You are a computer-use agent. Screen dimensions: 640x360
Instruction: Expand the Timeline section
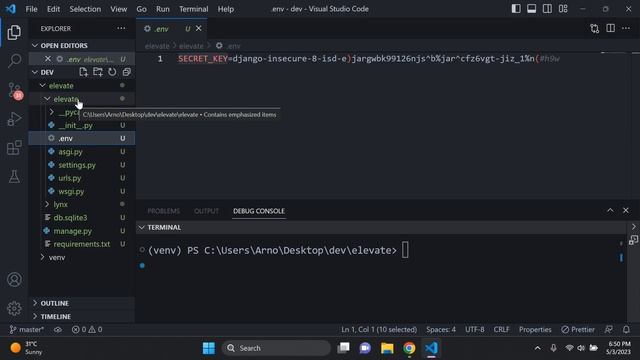point(82,316)
